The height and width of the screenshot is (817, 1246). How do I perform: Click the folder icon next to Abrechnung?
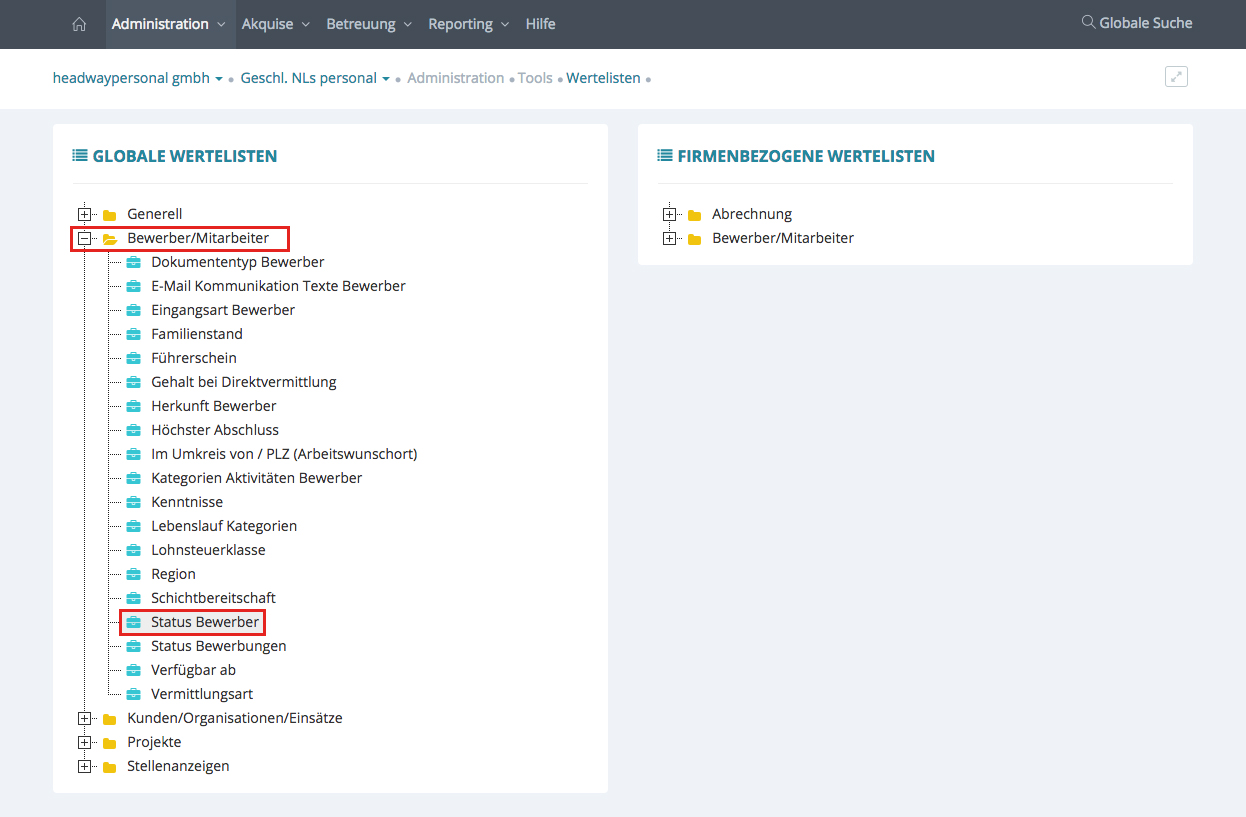point(694,215)
